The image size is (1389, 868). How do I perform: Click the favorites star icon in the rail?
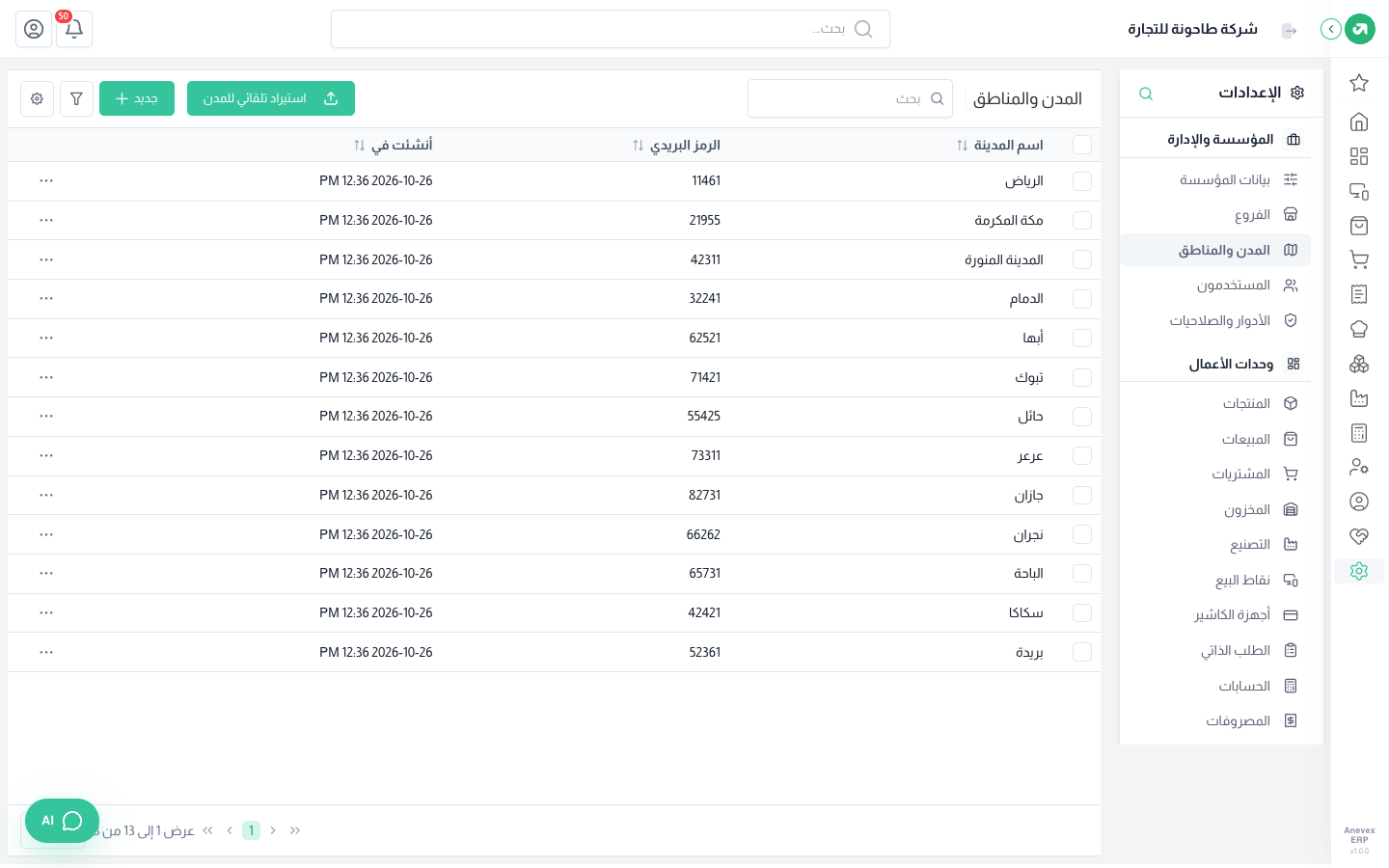pos(1359,83)
